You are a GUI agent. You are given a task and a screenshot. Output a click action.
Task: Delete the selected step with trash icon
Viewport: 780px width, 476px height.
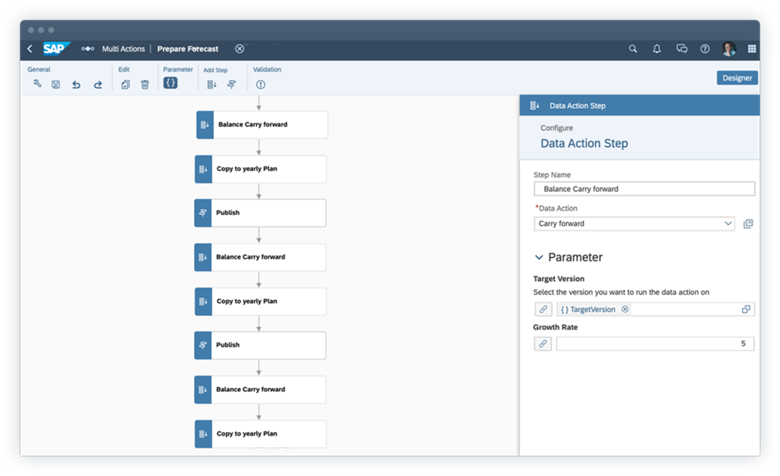coord(145,85)
